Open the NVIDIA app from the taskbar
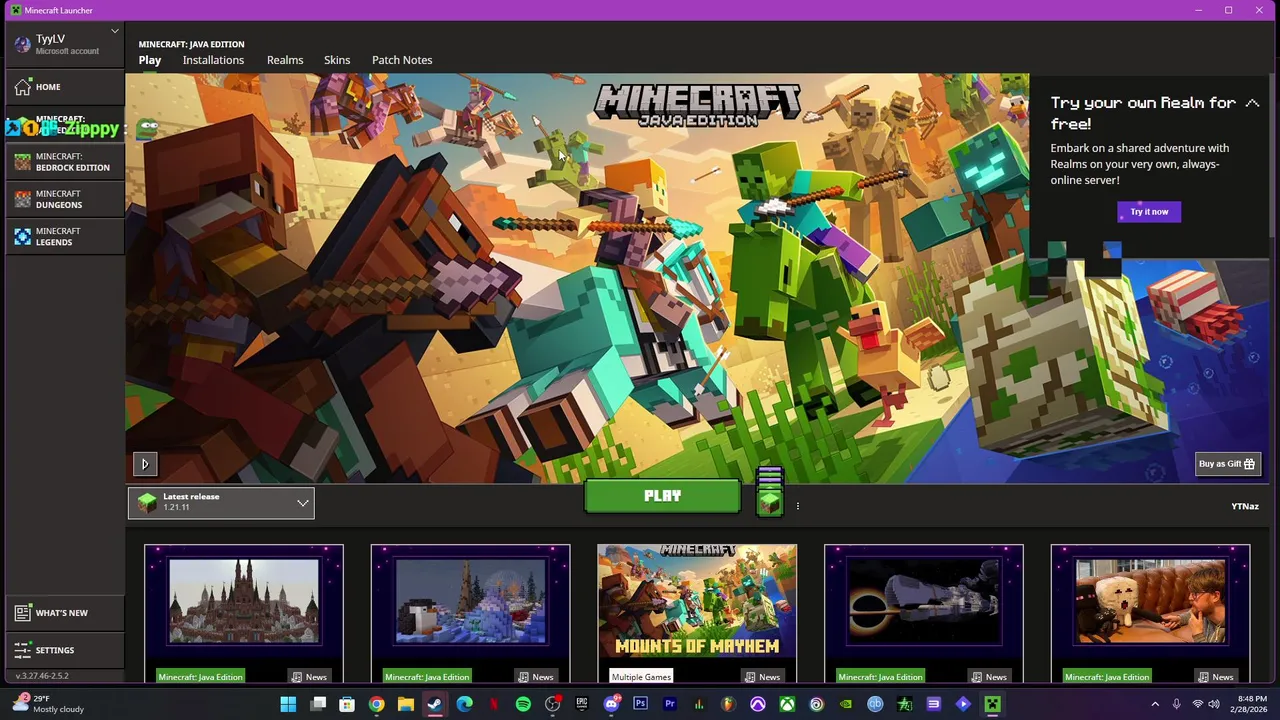This screenshot has height=720, width=1280. click(846, 704)
